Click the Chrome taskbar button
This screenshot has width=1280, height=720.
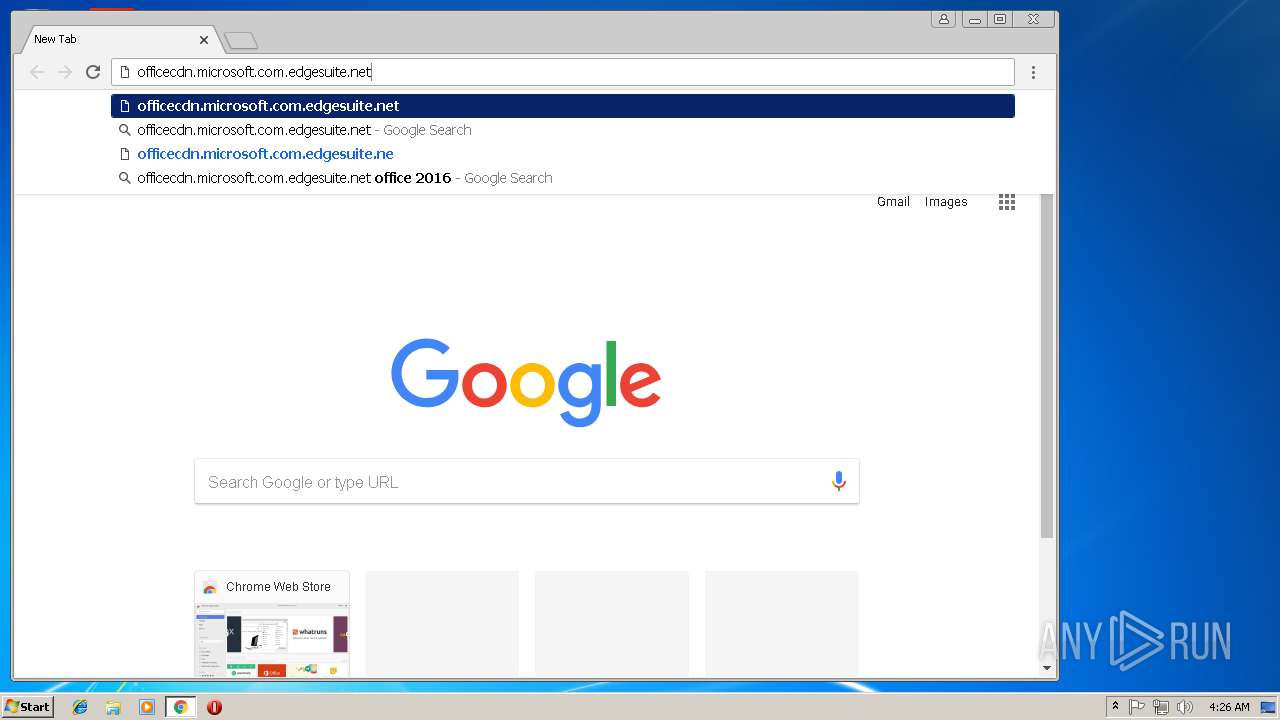coord(180,707)
